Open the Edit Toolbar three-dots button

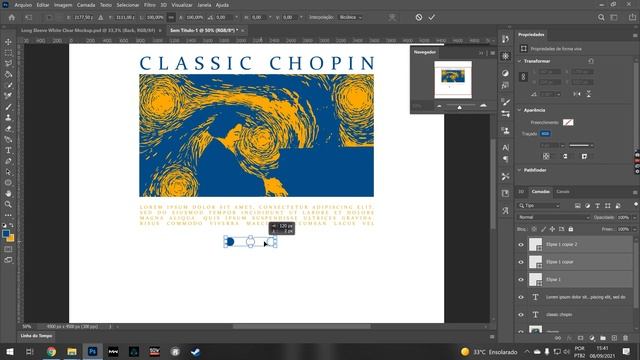coord(8,215)
